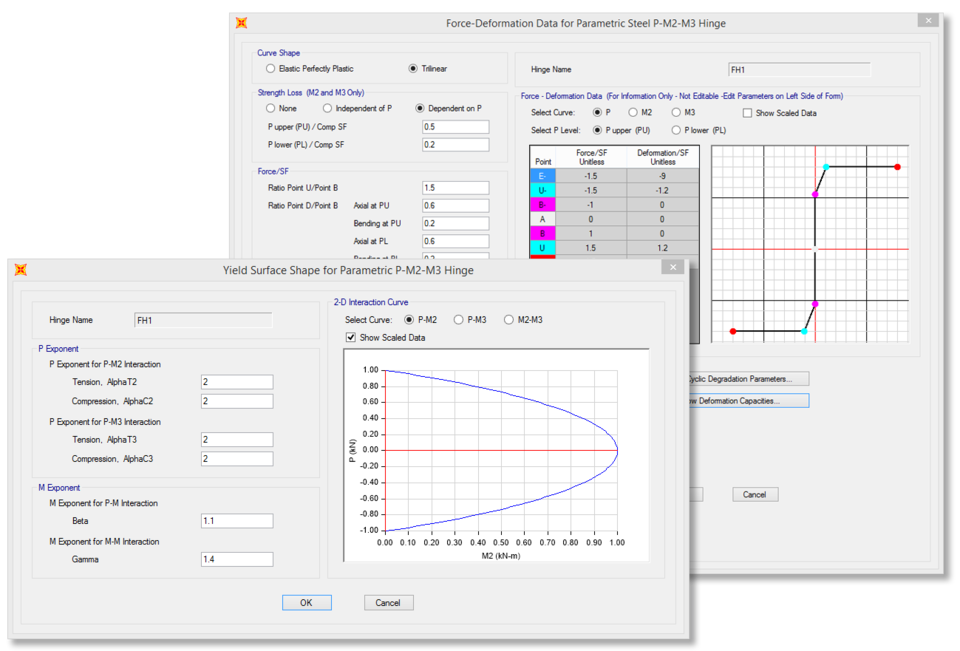The width and height of the screenshot is (960, 651).
Task: Click the Force/SF Unitless column header
Action: pyautogui.click(x=591, y=157)
